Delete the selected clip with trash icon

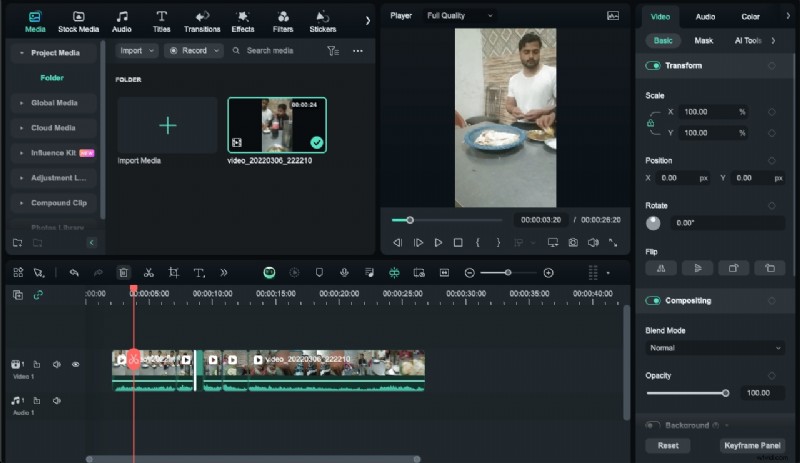coord(123,273)
